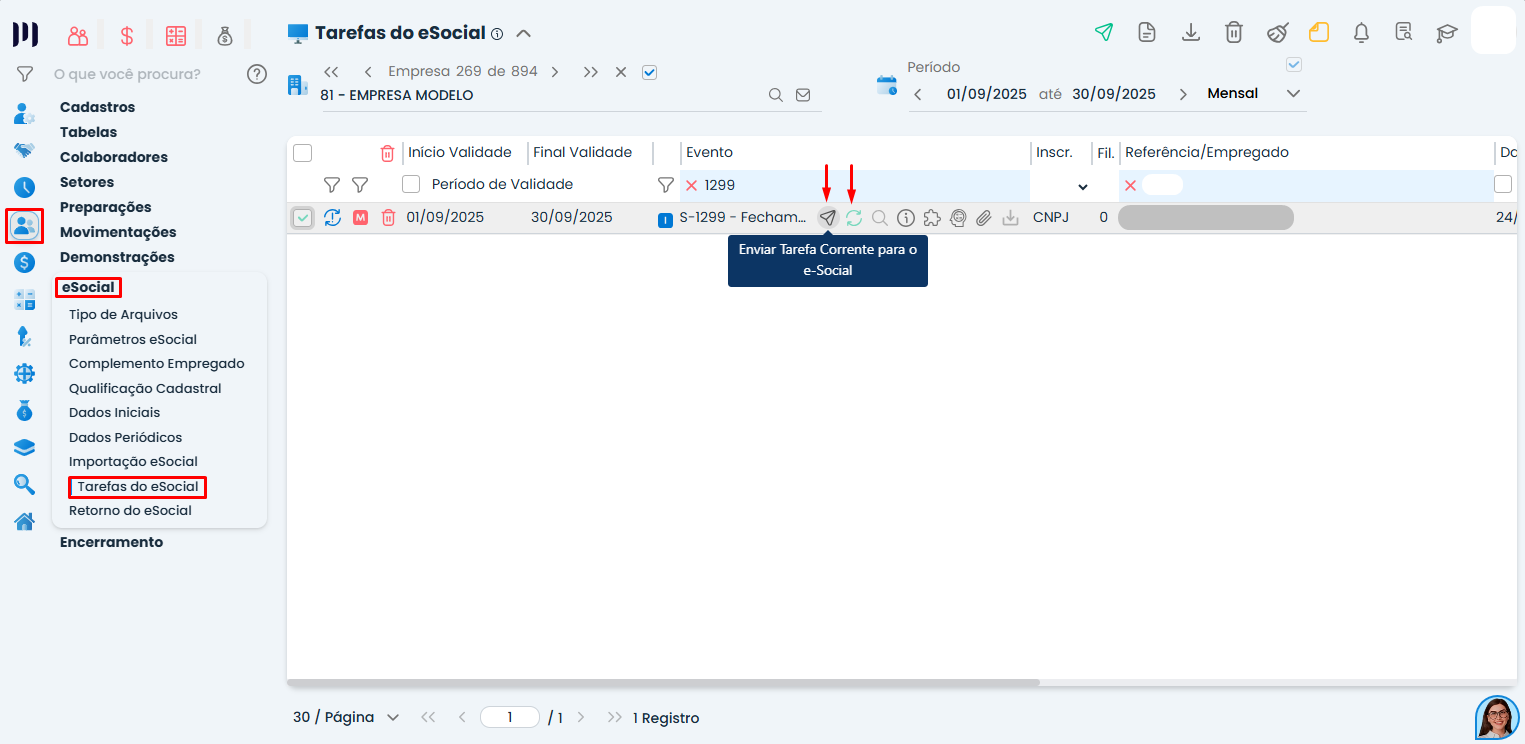Click the download icon in the S-1299 row
Image resolution: width=1525 pixels, height=744 pixels.
coord(1010,217)
